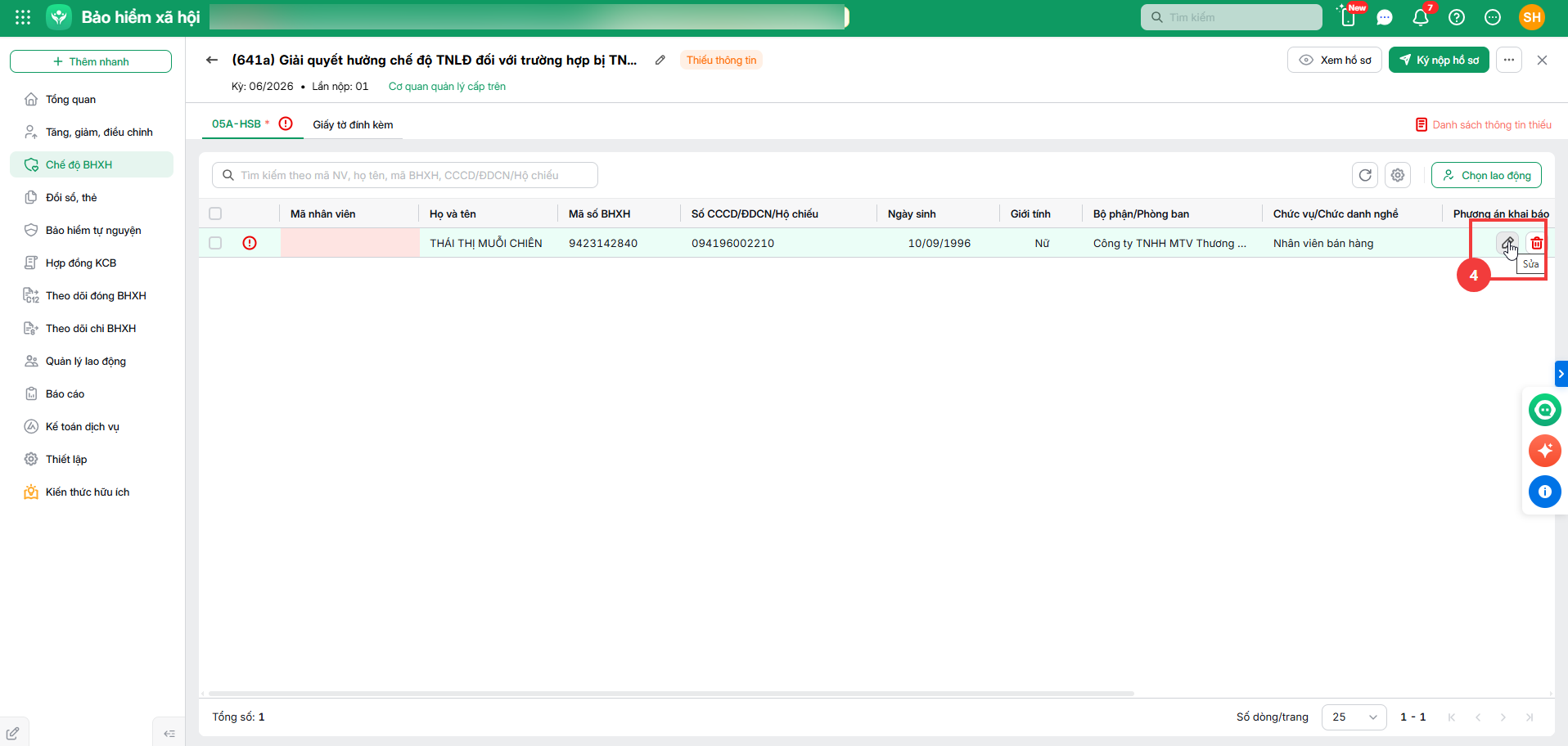This screenshot has width=1568, height=746.
Task: Switch to the Giấy tờ đính kèm tab
Action: click(353, 124)
